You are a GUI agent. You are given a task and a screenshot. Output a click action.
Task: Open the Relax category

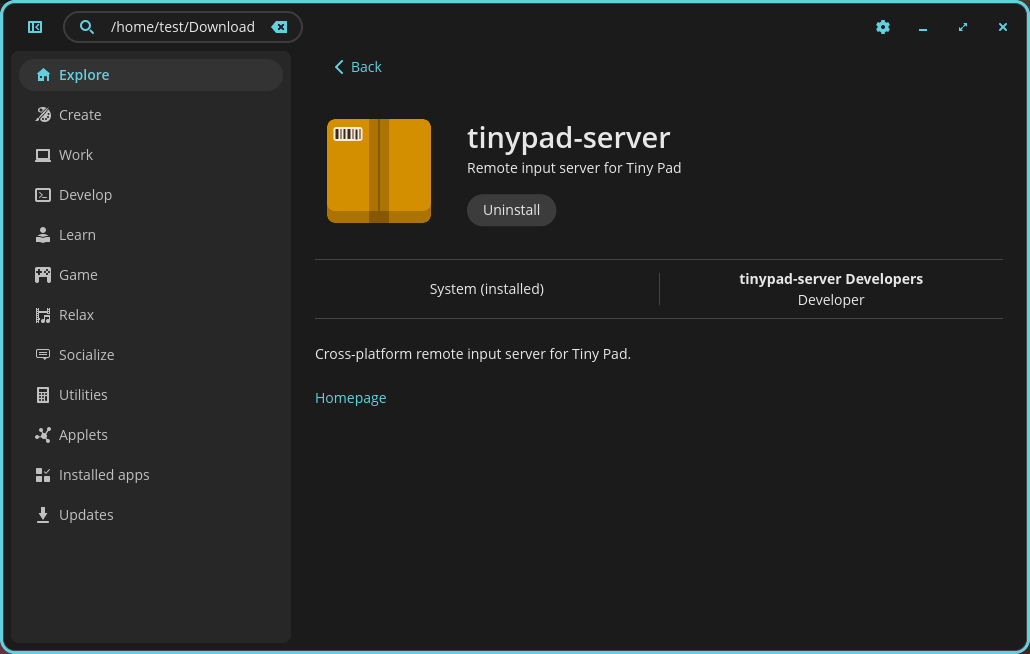[151, 315]
